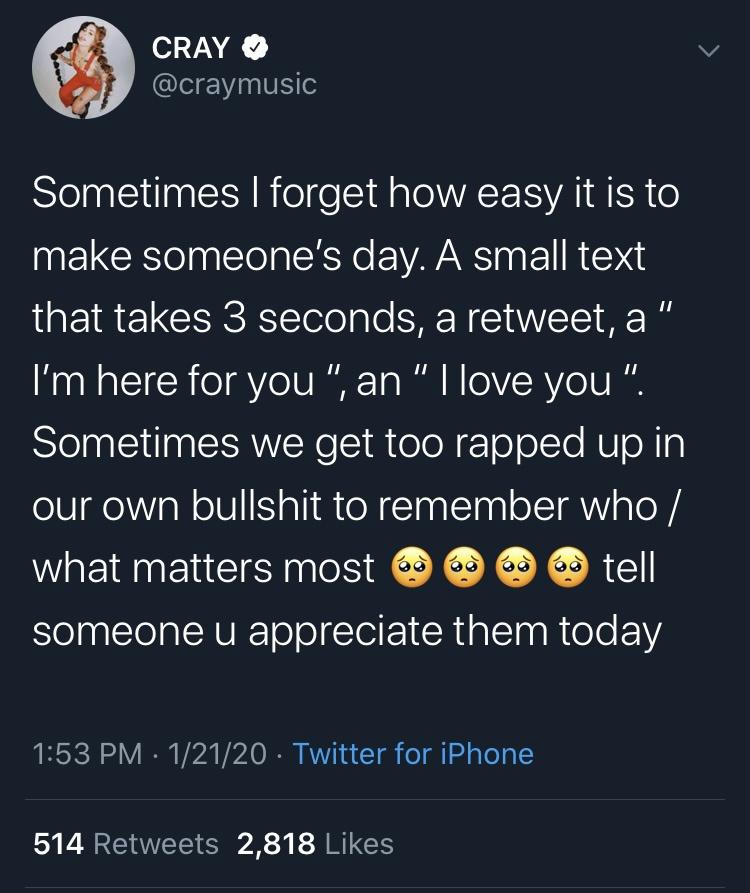The height and width of the screenshot is (893, 750).
Task: Tap the third pleading face emoji
Action: coord(517,570)
